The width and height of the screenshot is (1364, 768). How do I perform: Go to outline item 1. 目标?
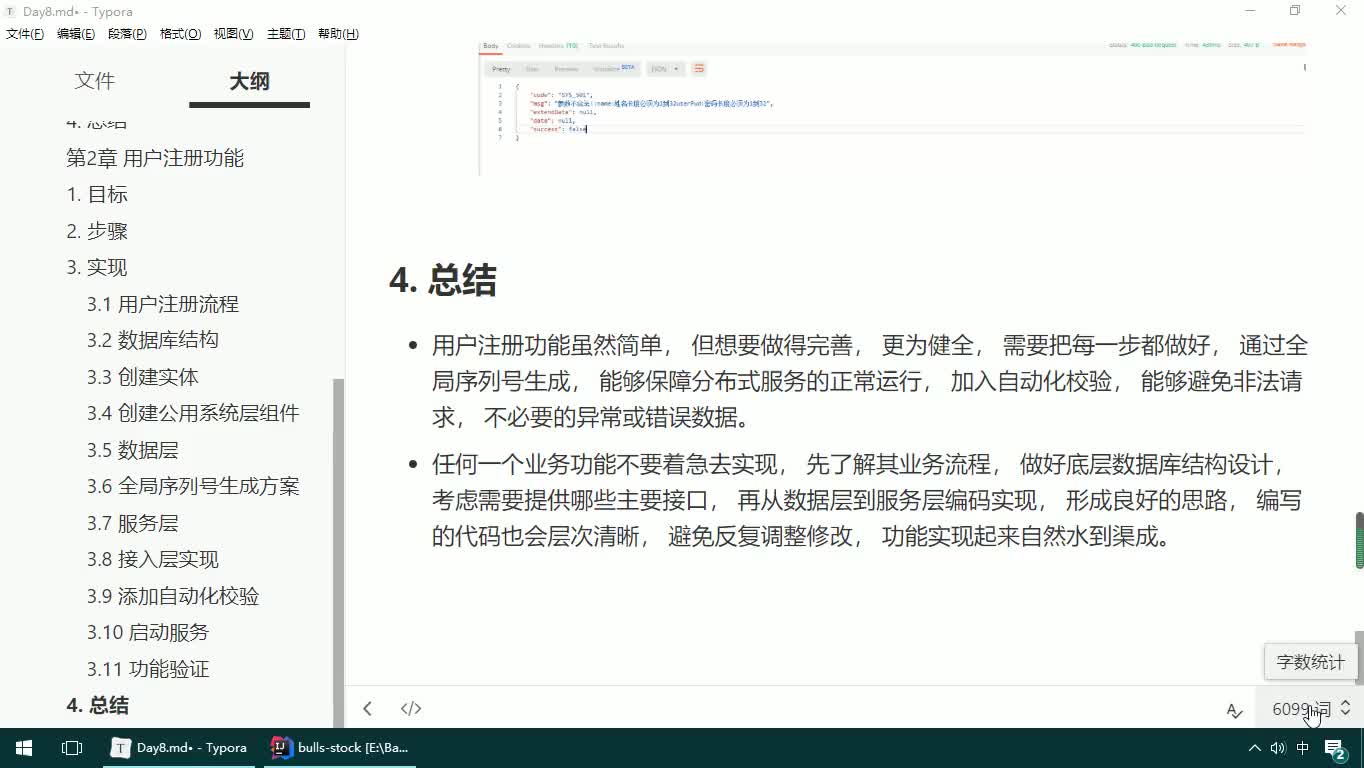tap(97, 194)
